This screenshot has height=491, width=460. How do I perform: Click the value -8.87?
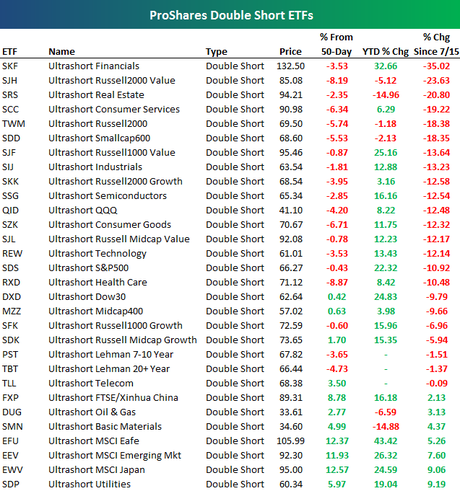point(337,282)
